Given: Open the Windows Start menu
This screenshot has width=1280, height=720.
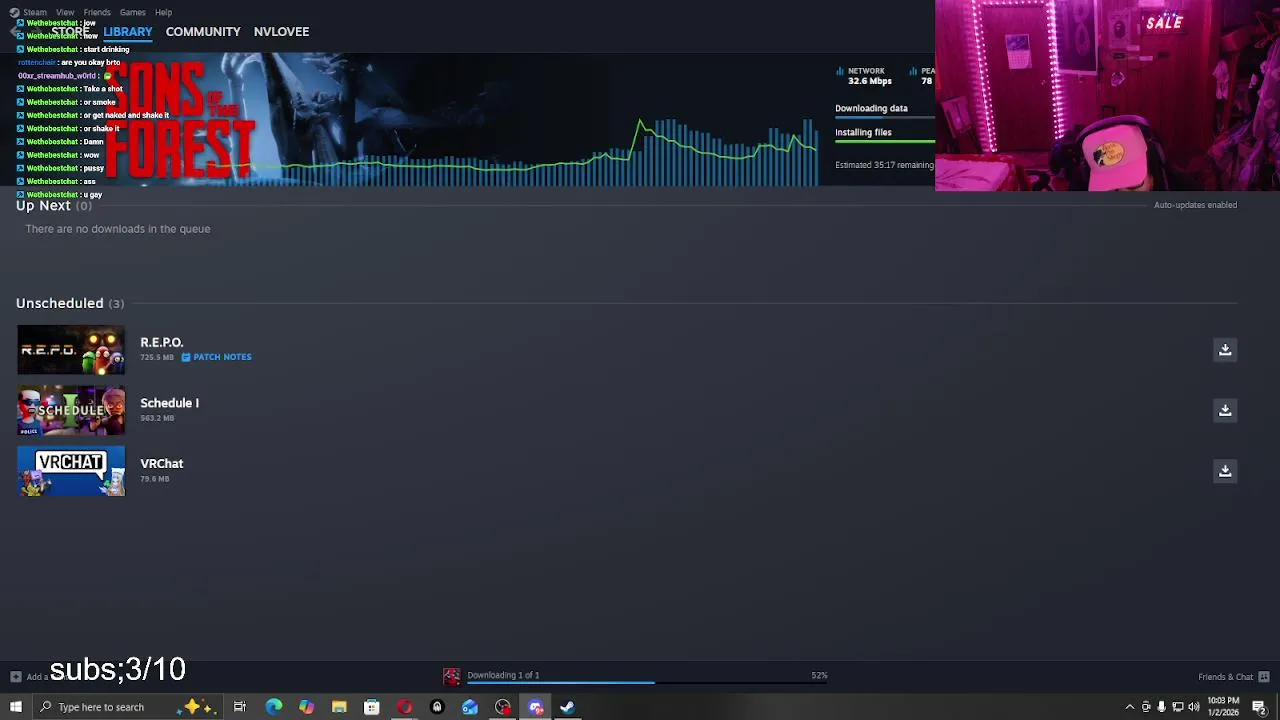Looking at the screenshot, I should point(16,707).
